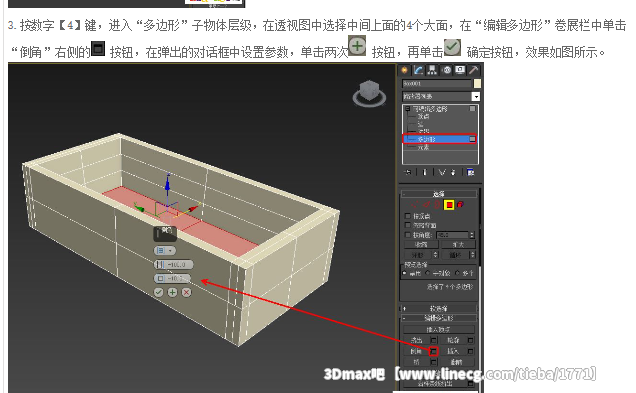
Task: Select the 多边形 level in modifier stack
Action: 440,139
